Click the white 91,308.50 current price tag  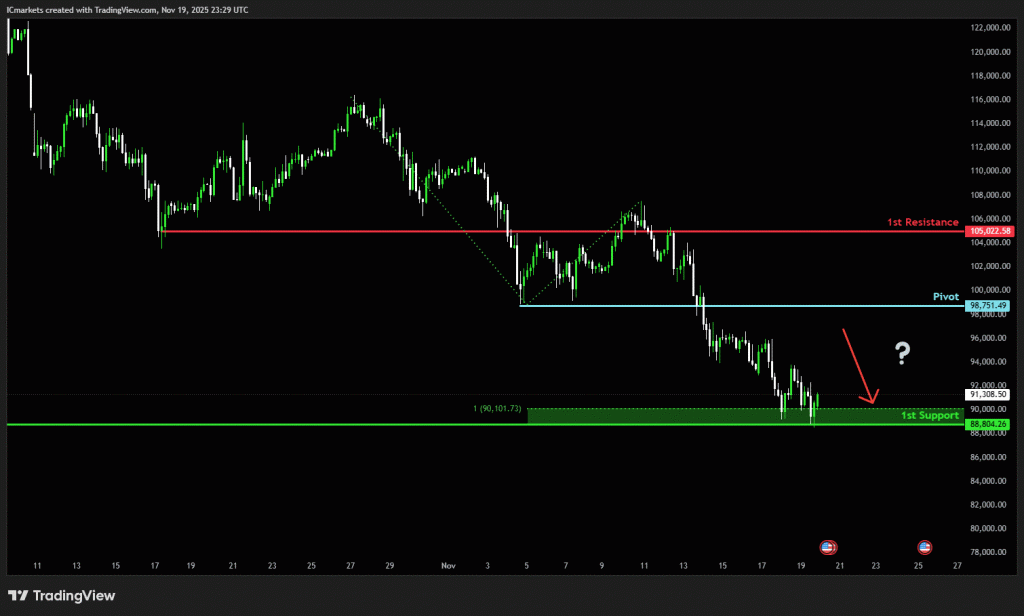click(x=989, y=395)
